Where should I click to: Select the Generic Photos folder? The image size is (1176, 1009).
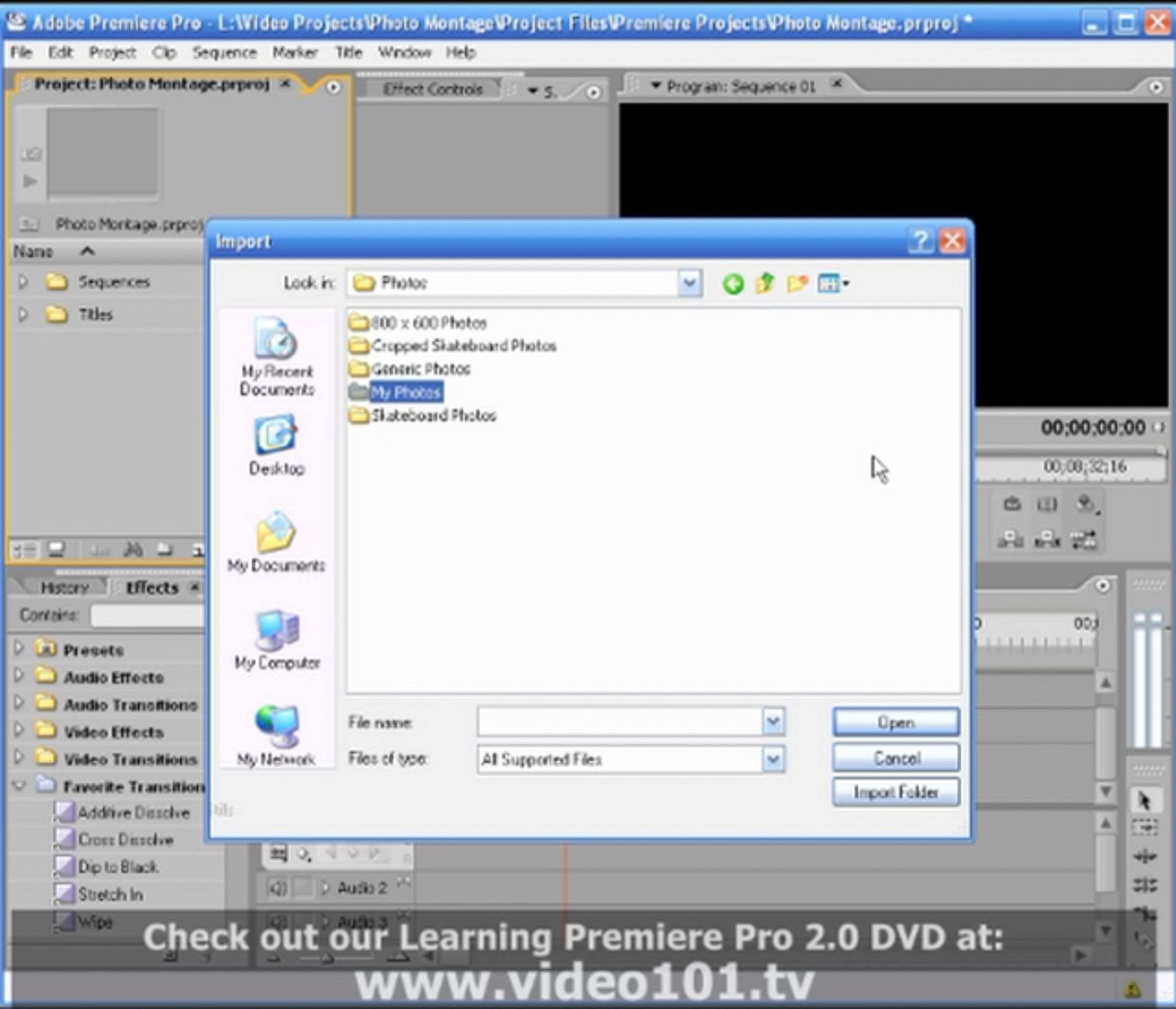[x=410, y=369]
